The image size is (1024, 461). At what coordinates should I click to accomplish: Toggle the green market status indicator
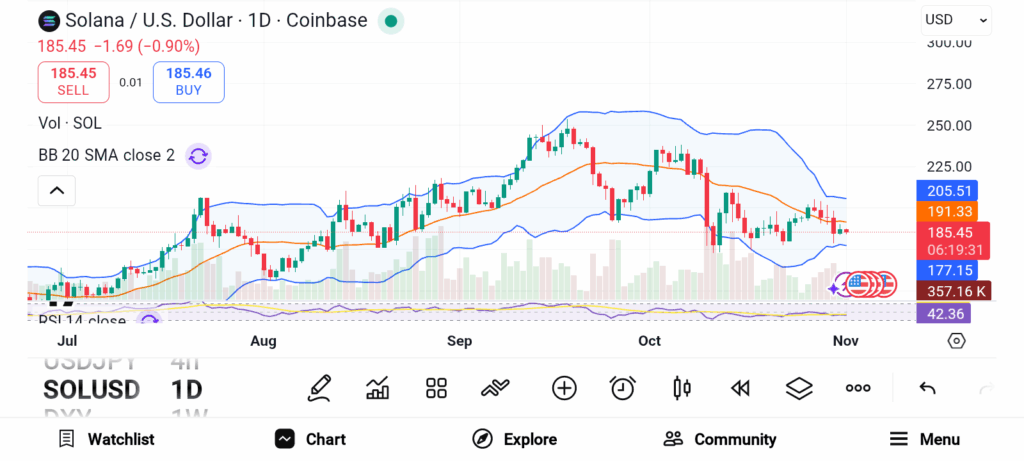pos(391,20)
